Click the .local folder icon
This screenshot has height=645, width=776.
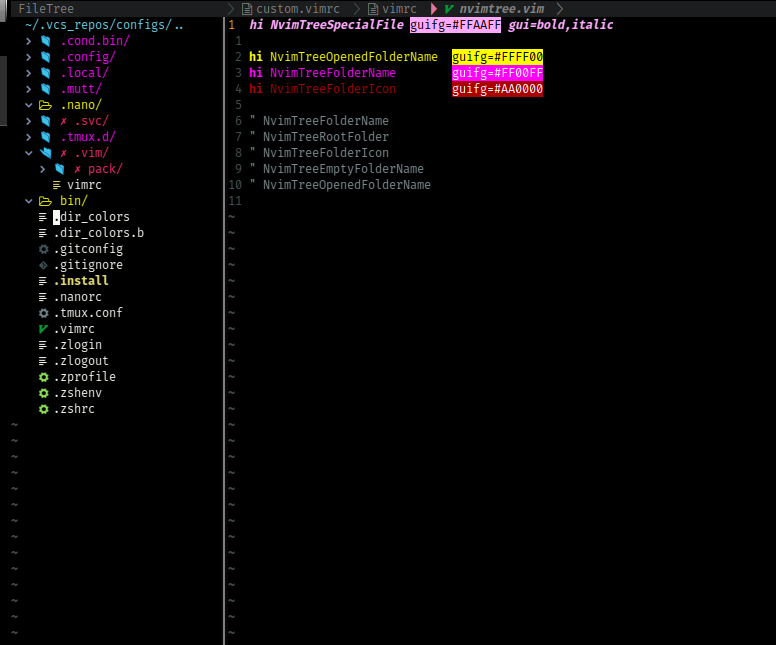[x=46, y=73]
